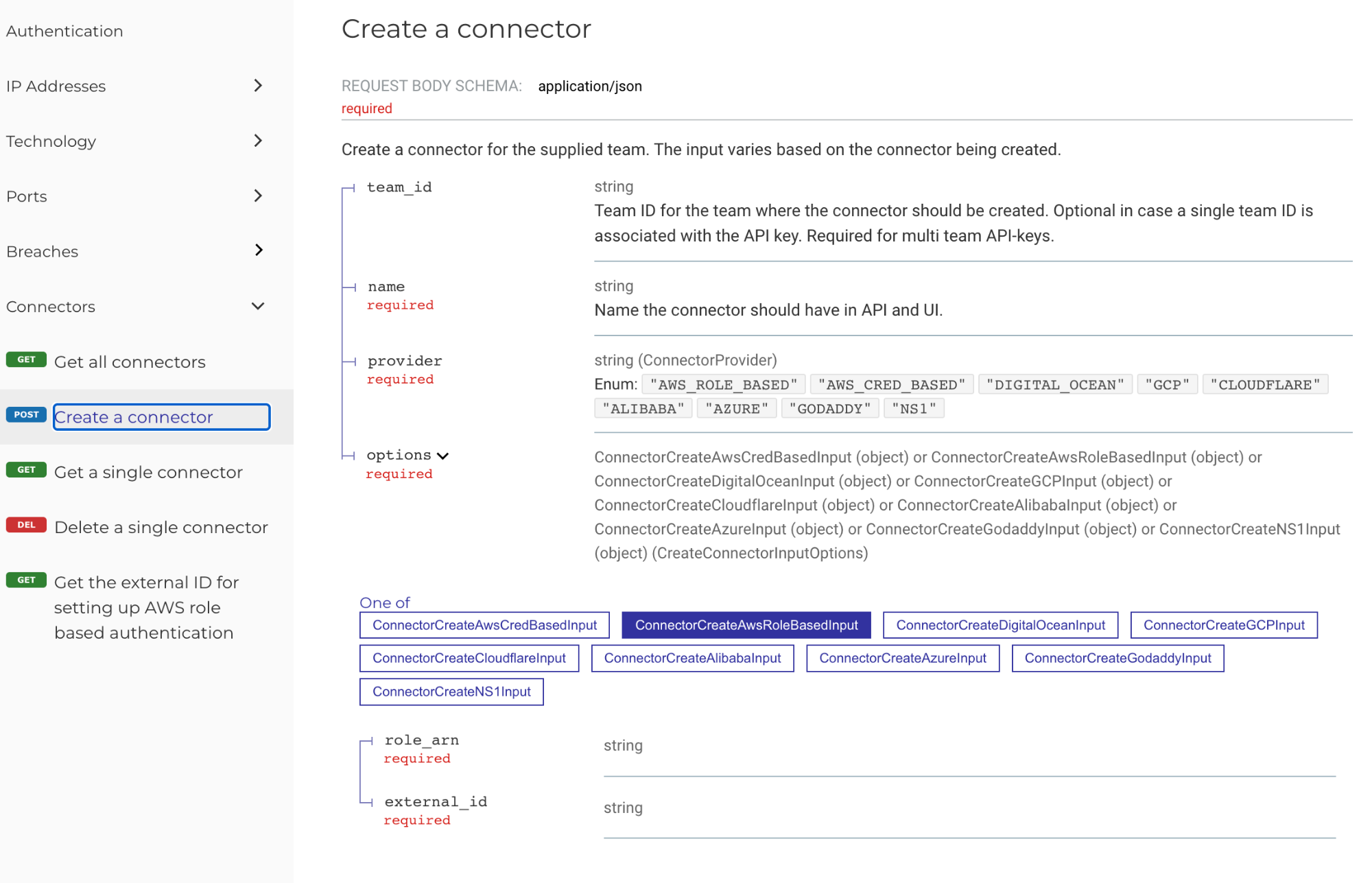The image size is (1372, 883).
Task: Click the team_id field name
Action: pyautogui.click(x=399, y=187)
